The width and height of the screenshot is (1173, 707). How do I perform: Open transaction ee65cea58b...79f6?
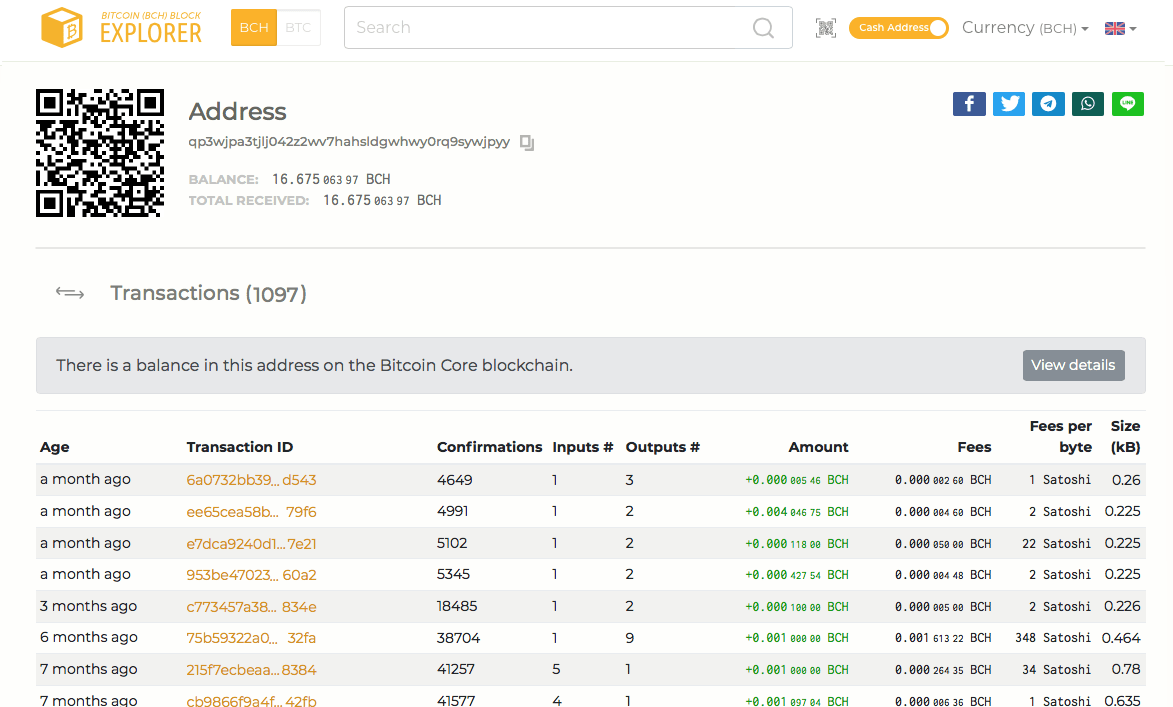[x=252, y=511]
